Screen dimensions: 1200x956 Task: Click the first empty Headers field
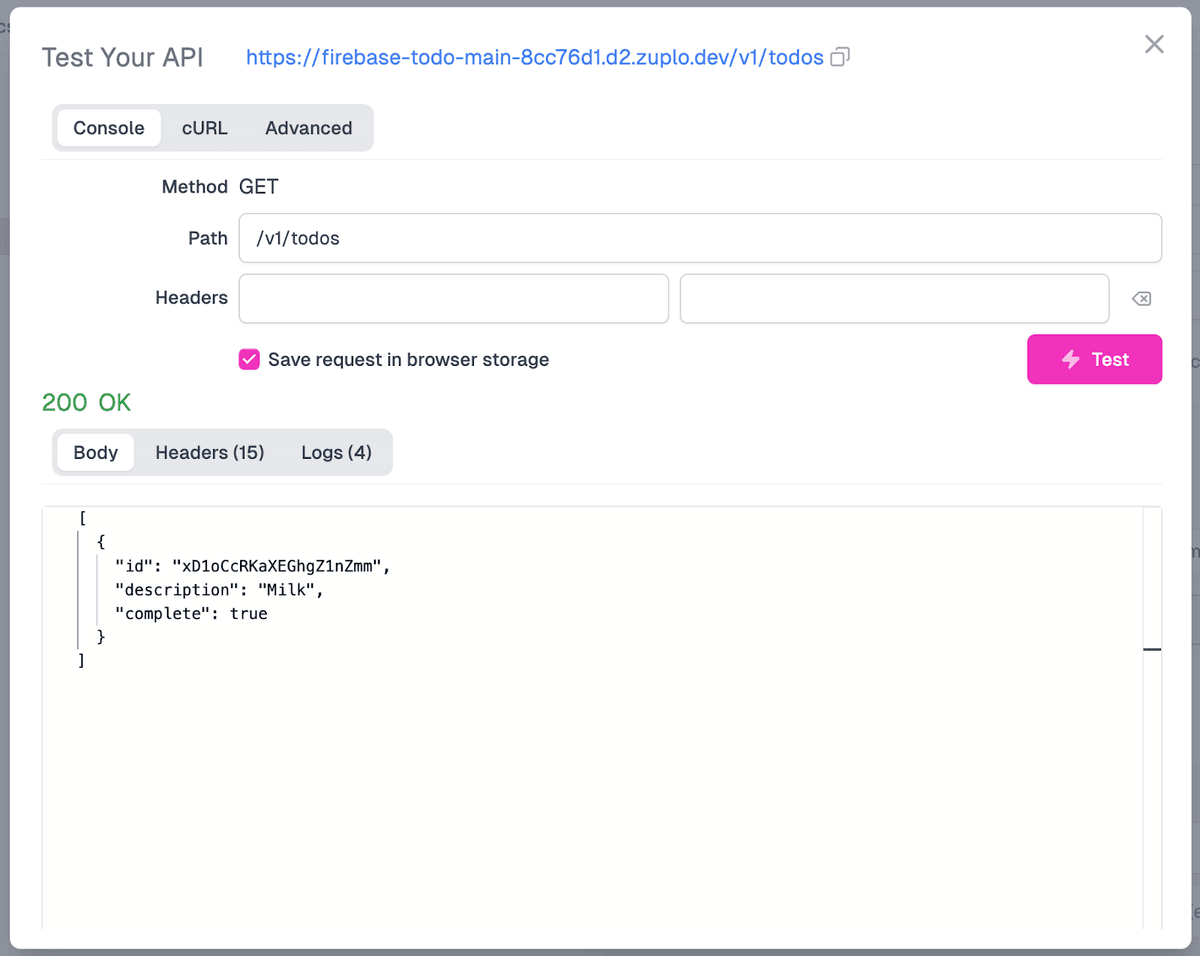pyautogui.click(x=453, y=298)
